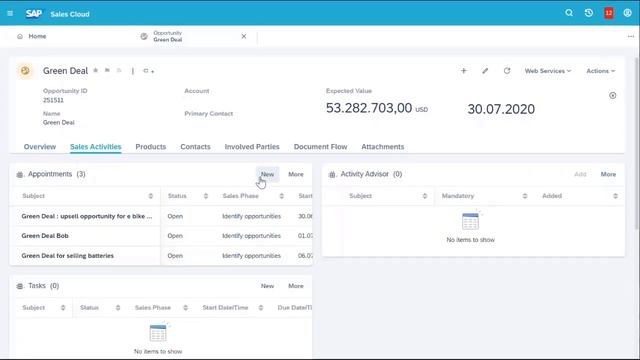Open More in the Activity Advisor section

[608, 174]
